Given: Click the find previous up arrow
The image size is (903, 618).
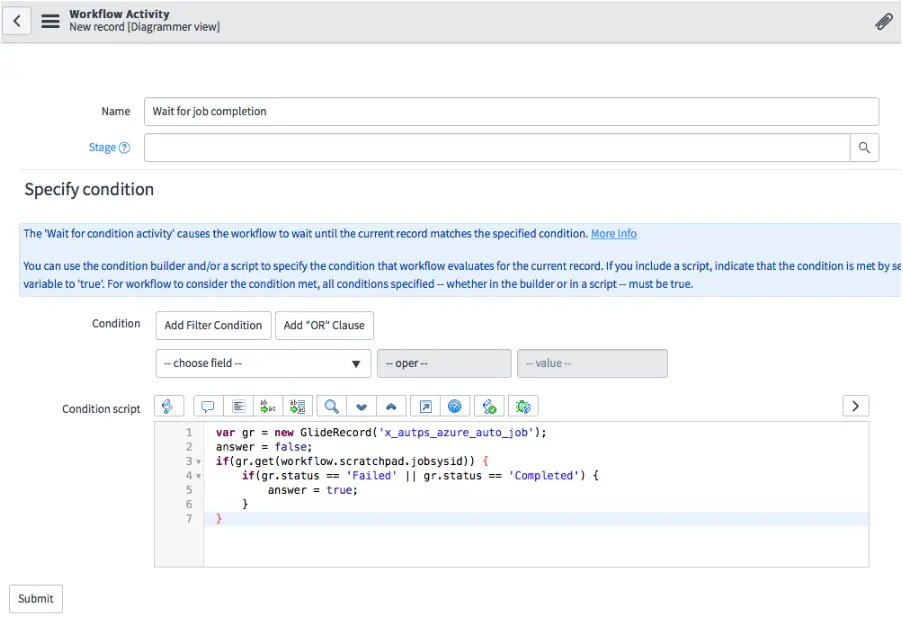Looking at the screenshot, I should 390,406.
